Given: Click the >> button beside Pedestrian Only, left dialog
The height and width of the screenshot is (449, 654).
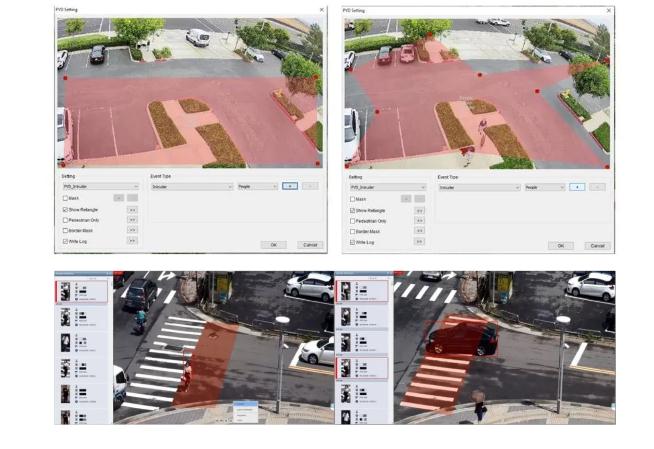Looking at the screenshot, I should point(132,220).
